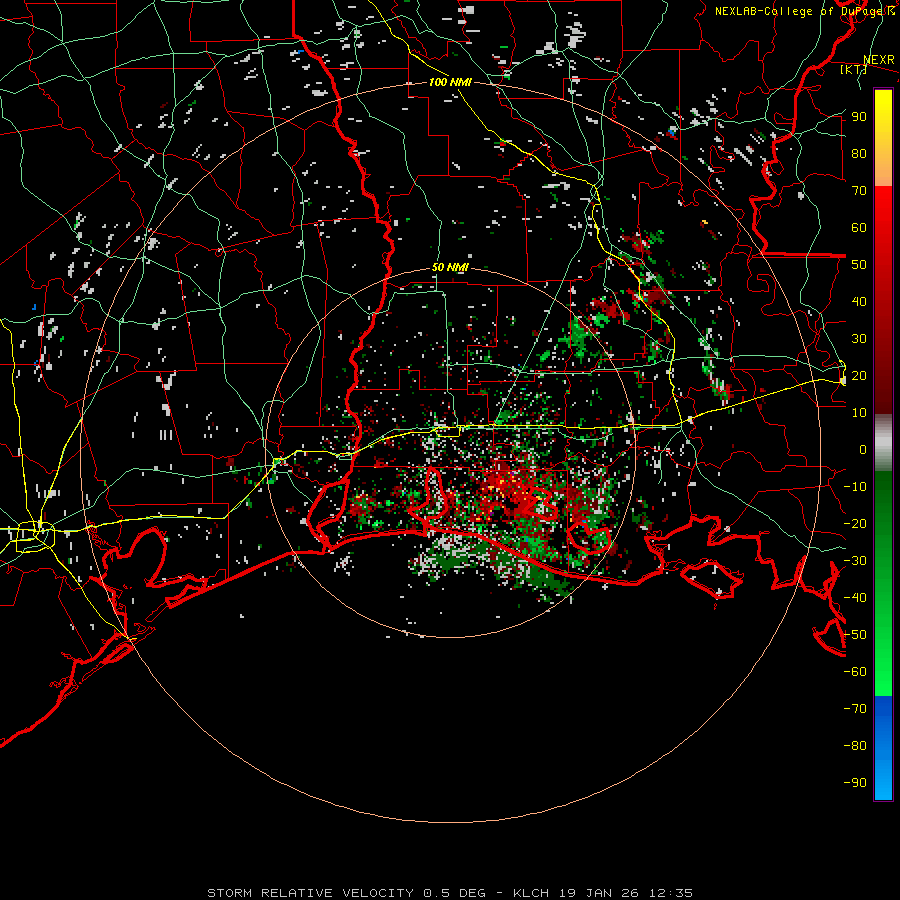900x900 pixels.
Task: Click the dark blue -70 segment of the color bar
Action: click(x=883, y=706)
